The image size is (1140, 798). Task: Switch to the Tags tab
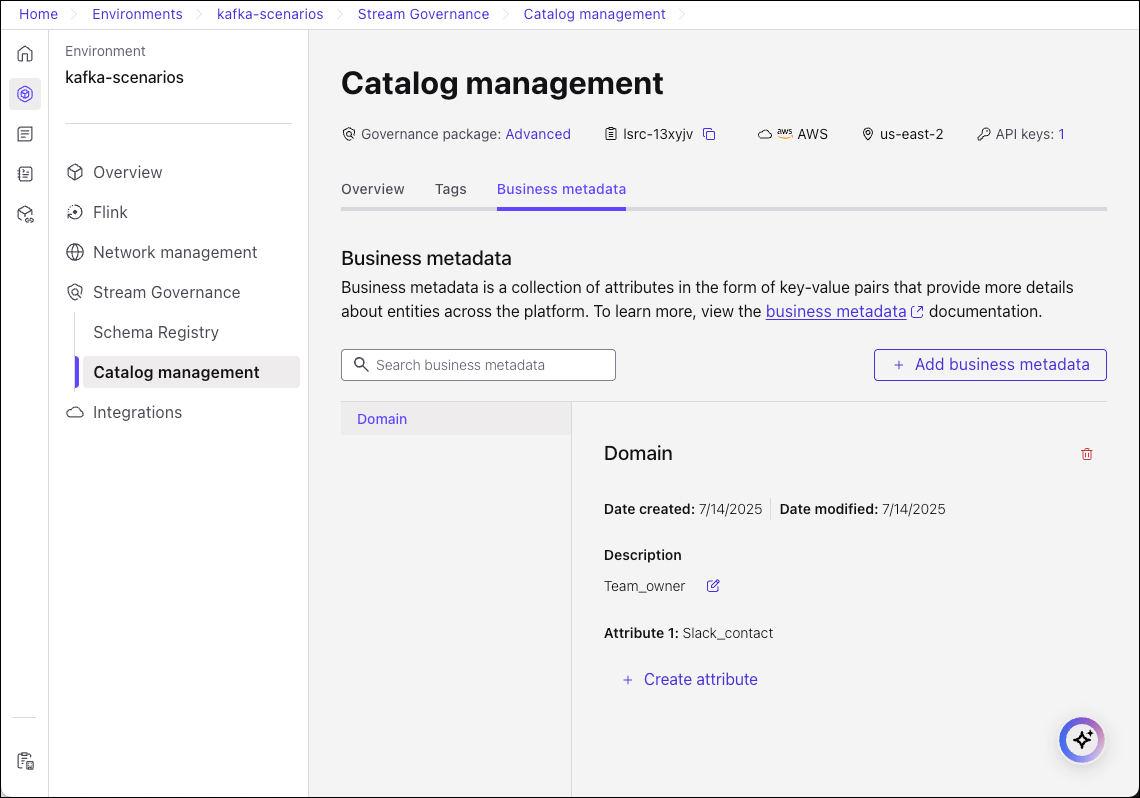point(450,189)
